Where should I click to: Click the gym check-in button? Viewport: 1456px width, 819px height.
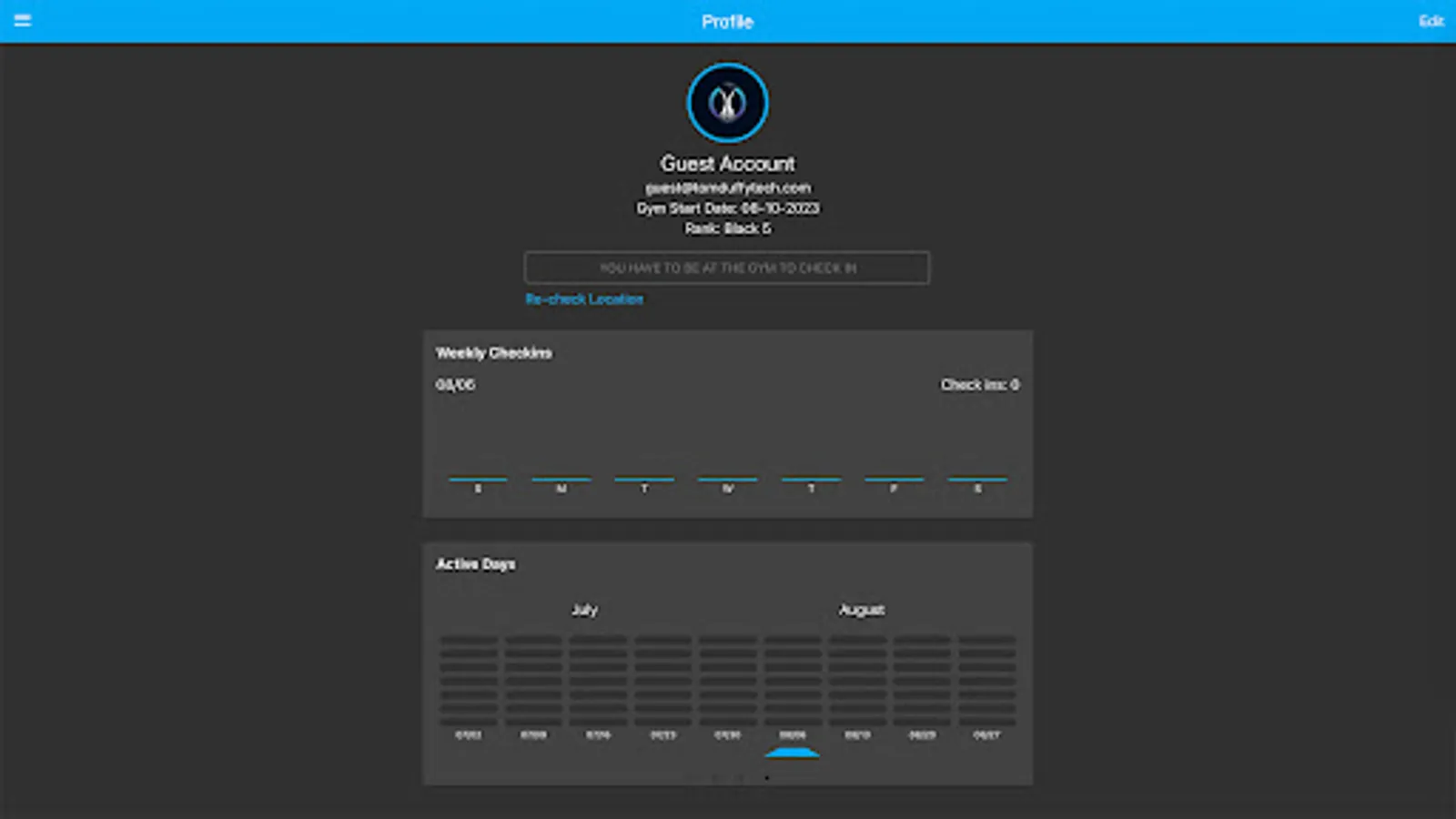click(x=726, y=267)
